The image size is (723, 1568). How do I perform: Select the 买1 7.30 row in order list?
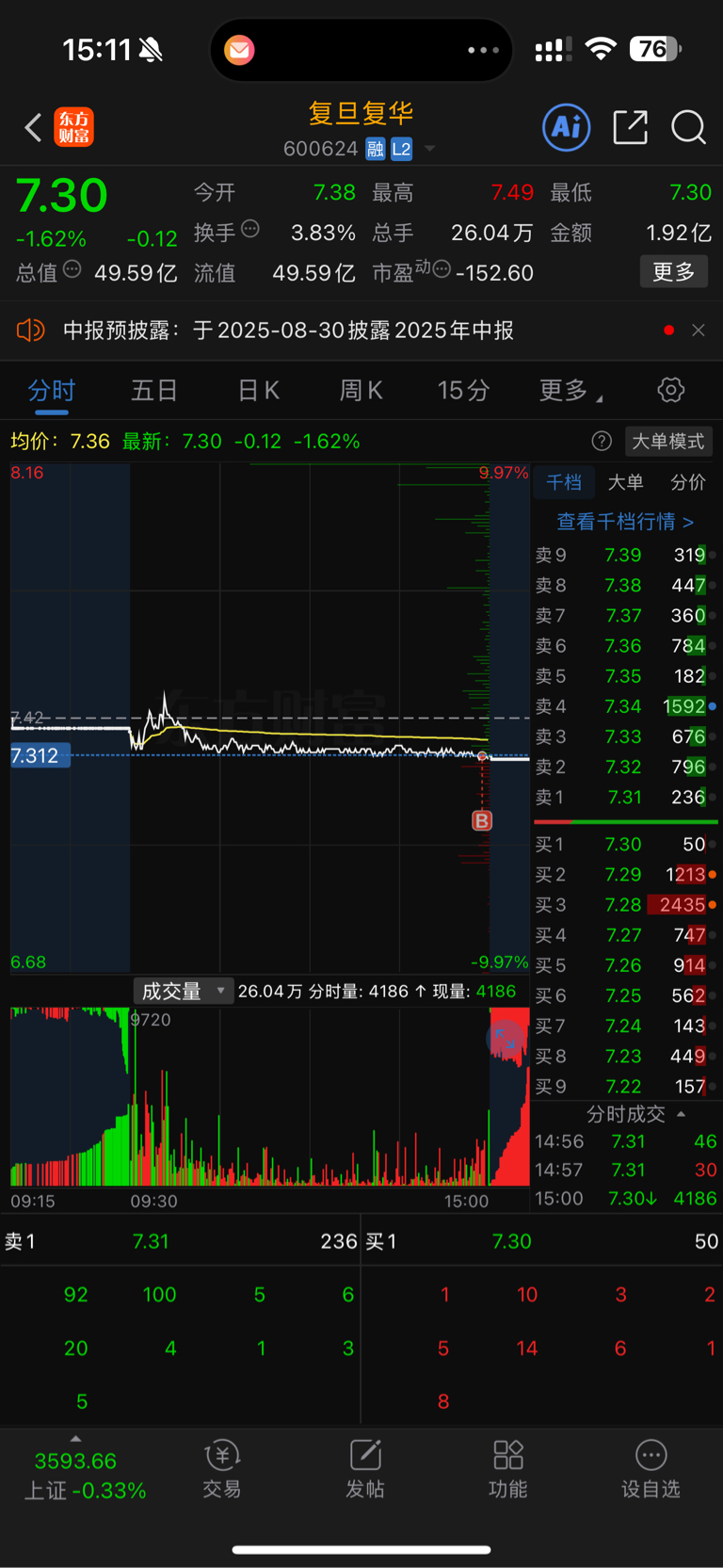[x=626, y=845]
